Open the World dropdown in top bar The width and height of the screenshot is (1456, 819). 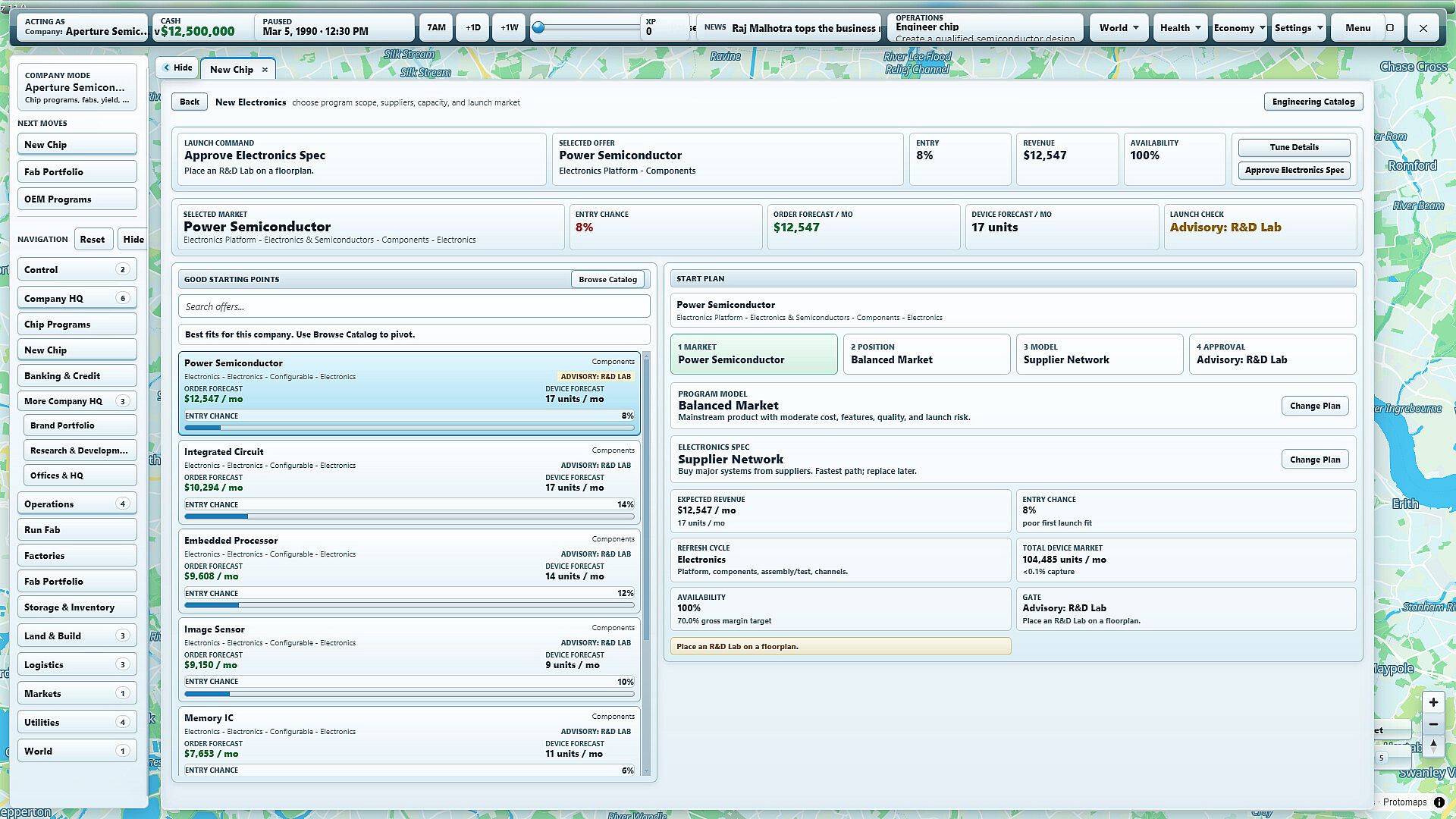point(1119,28)
